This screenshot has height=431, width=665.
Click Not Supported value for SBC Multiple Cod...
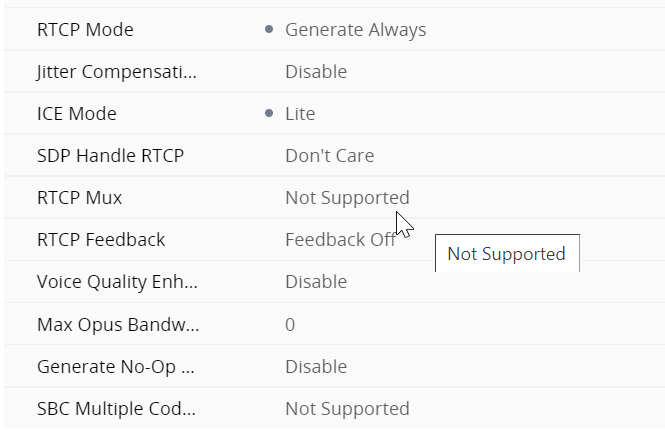[347, 409]
